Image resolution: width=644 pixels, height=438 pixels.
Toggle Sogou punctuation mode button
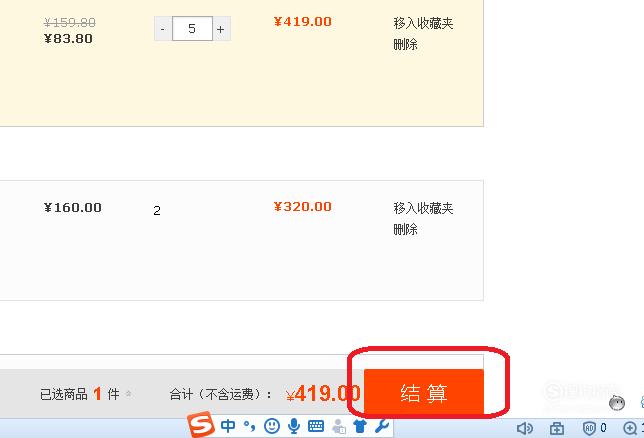[249, 426]
